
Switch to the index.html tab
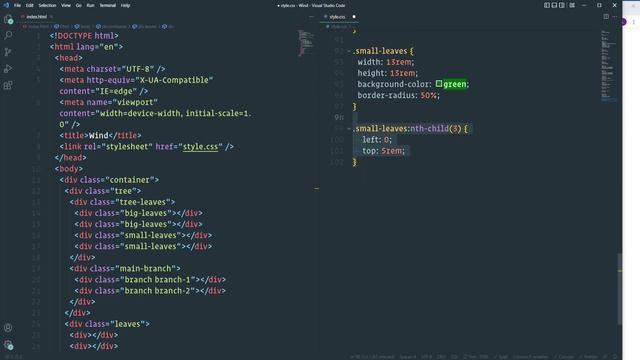pos(37,17)
